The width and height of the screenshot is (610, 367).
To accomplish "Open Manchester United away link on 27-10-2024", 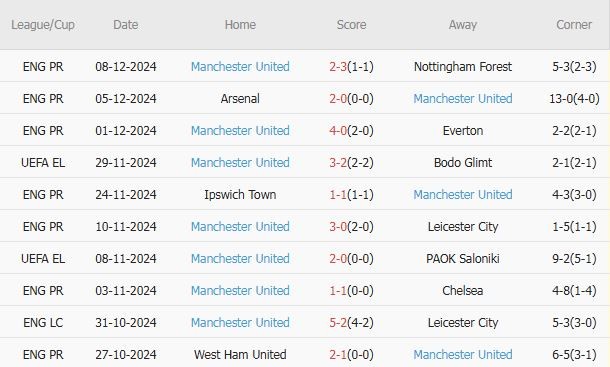I will click(x=463, y=354).
